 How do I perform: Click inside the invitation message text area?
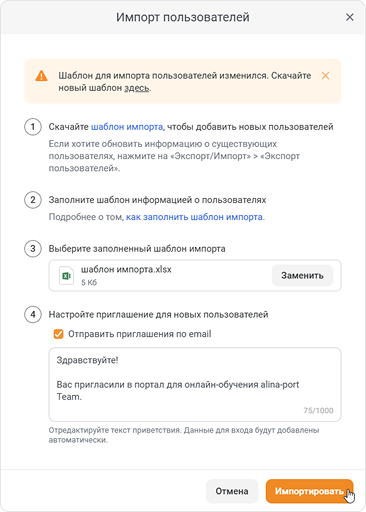195,385
